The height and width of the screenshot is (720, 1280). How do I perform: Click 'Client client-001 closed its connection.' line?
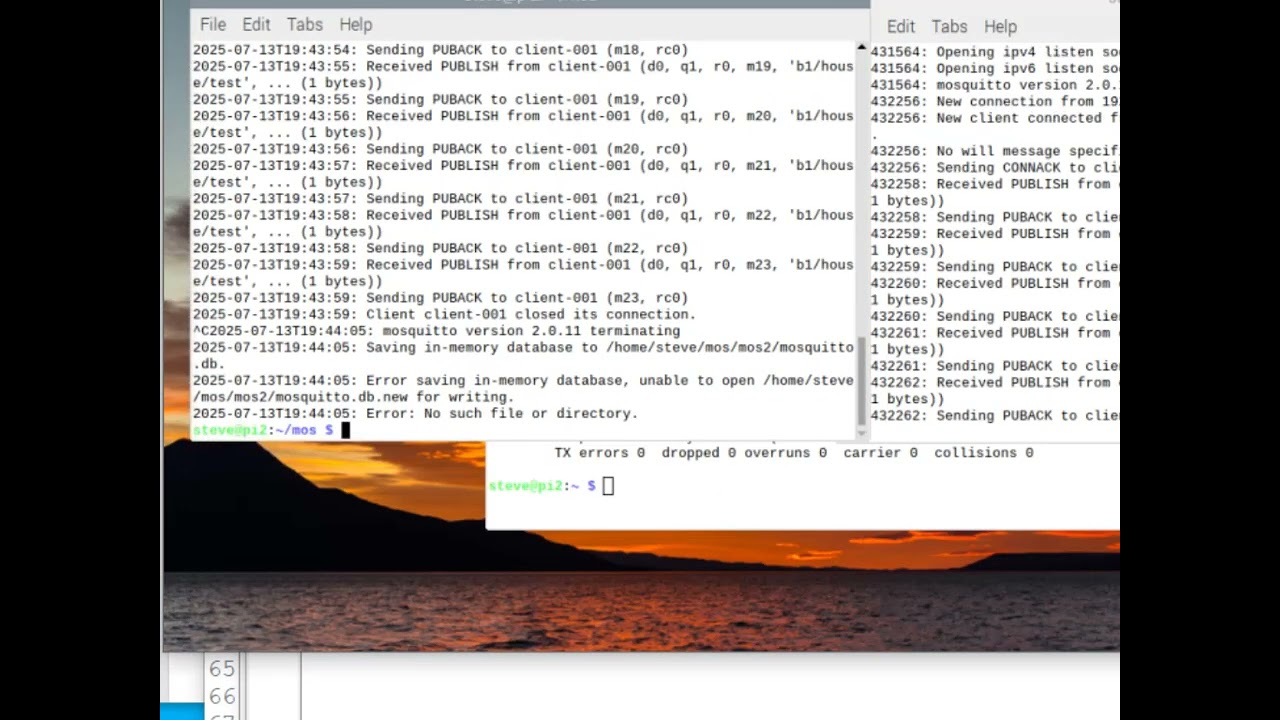pos(443,314)
